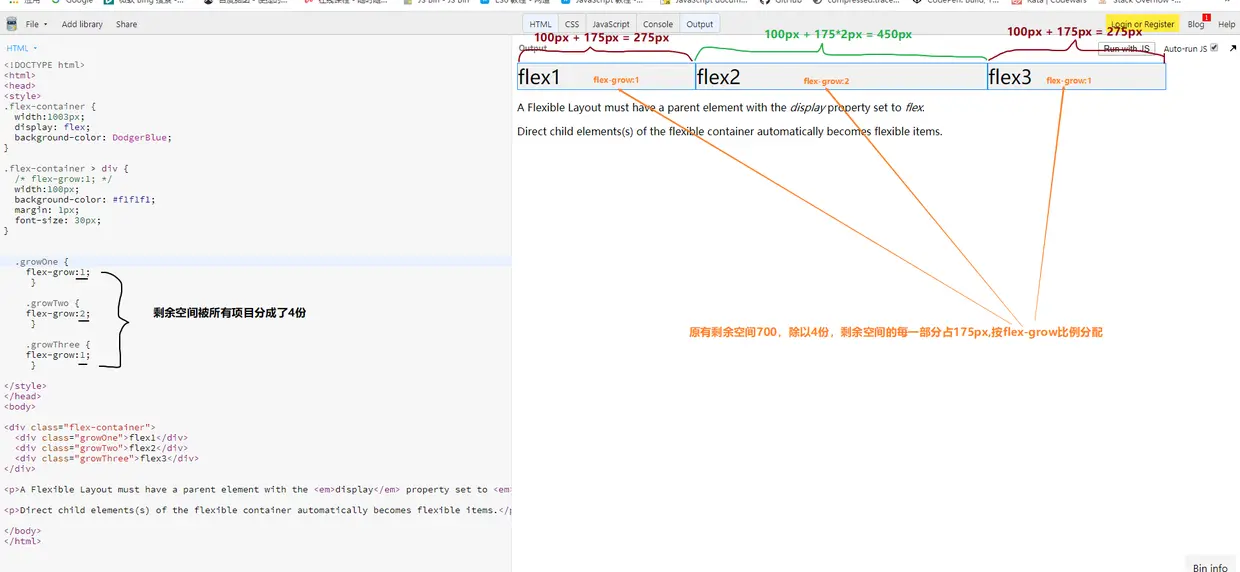Click the 'background-color: #f1f1f1;' code line
The height and width of the screenshot is (572, 1240).
click(85, 199)
